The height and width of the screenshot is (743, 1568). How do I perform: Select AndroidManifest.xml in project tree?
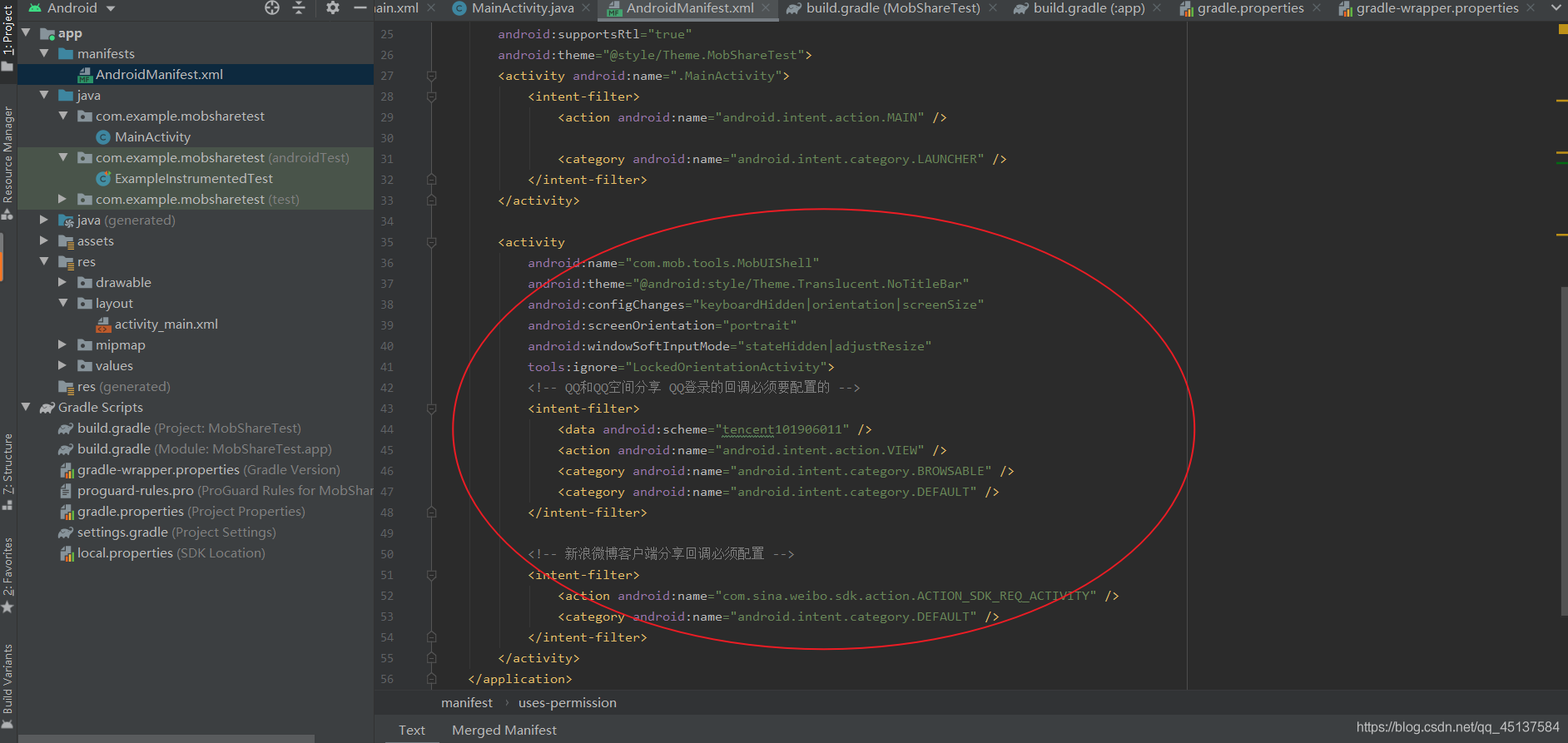coord(159,74)
